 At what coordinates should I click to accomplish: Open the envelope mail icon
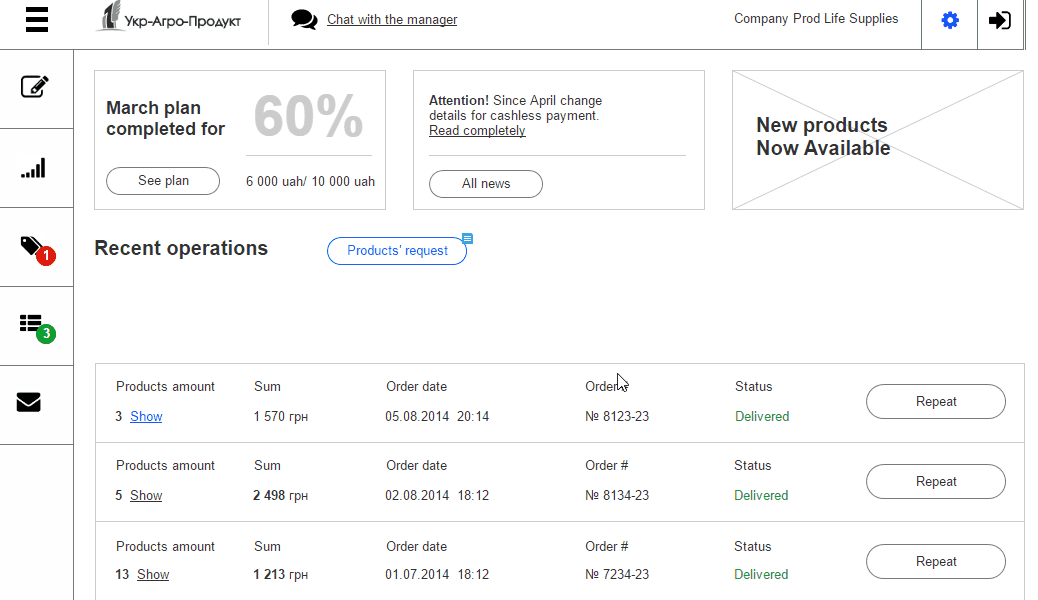tap(30, 403)
